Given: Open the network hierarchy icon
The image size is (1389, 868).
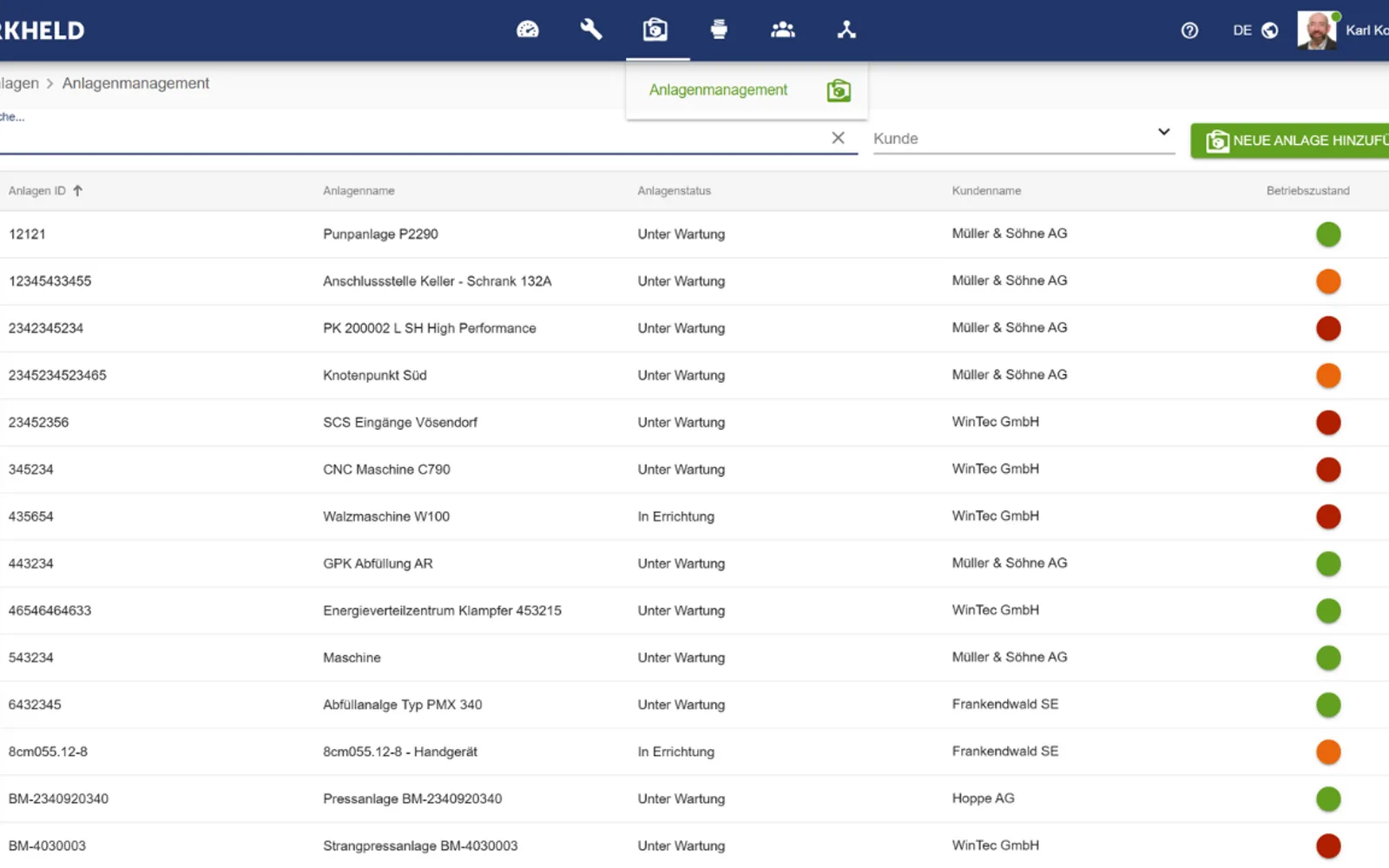Looking at the screenshot, I should point(846,30).
